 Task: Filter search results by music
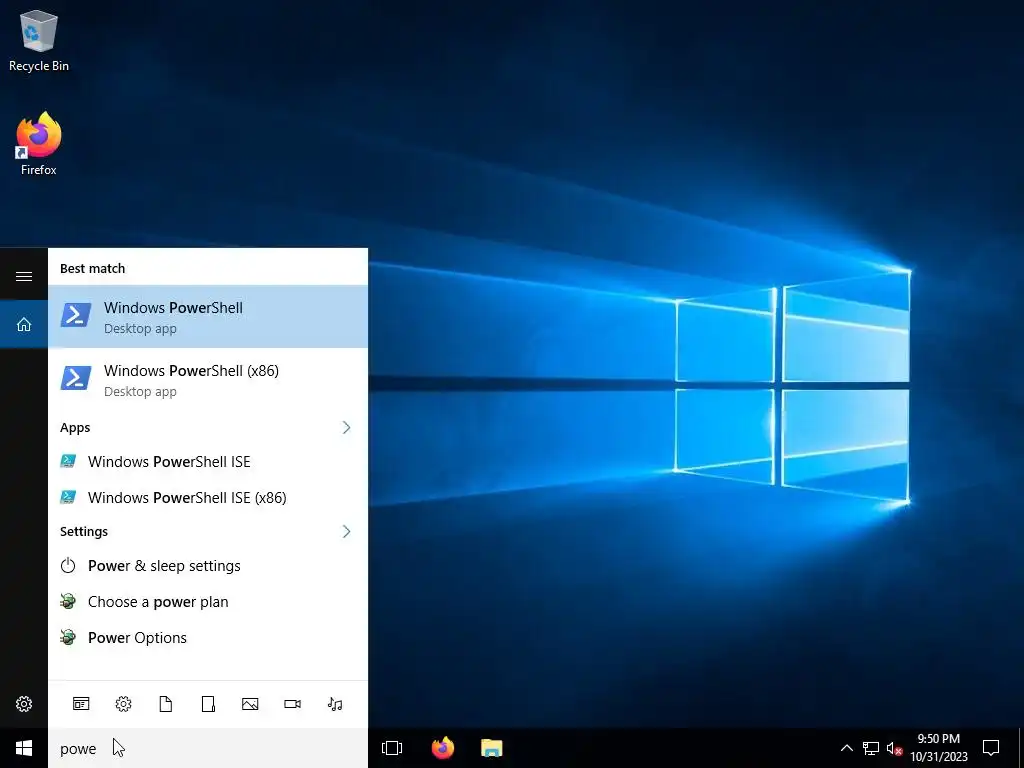(x=335, y=704)
